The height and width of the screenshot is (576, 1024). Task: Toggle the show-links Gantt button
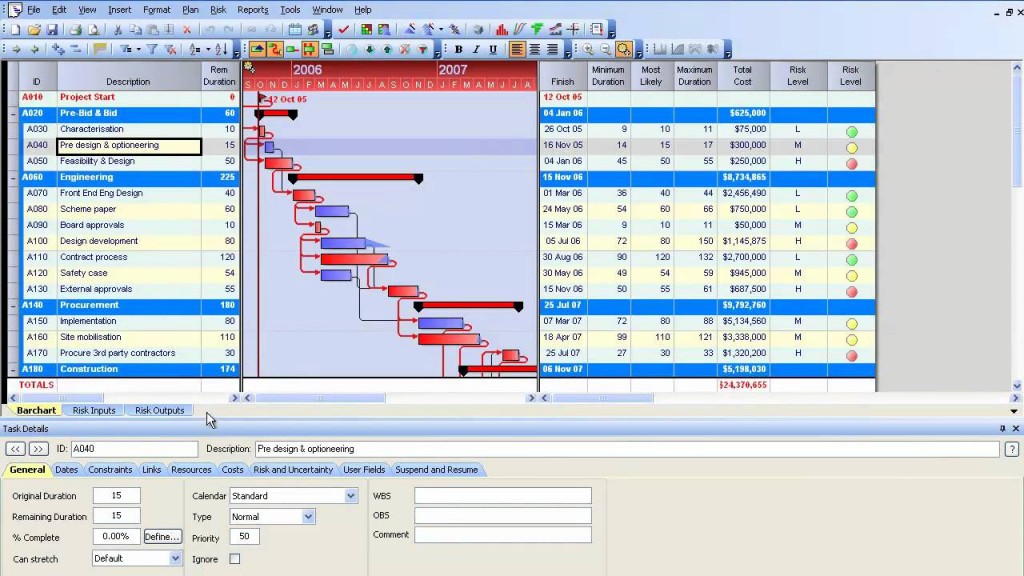coord(275,49)
